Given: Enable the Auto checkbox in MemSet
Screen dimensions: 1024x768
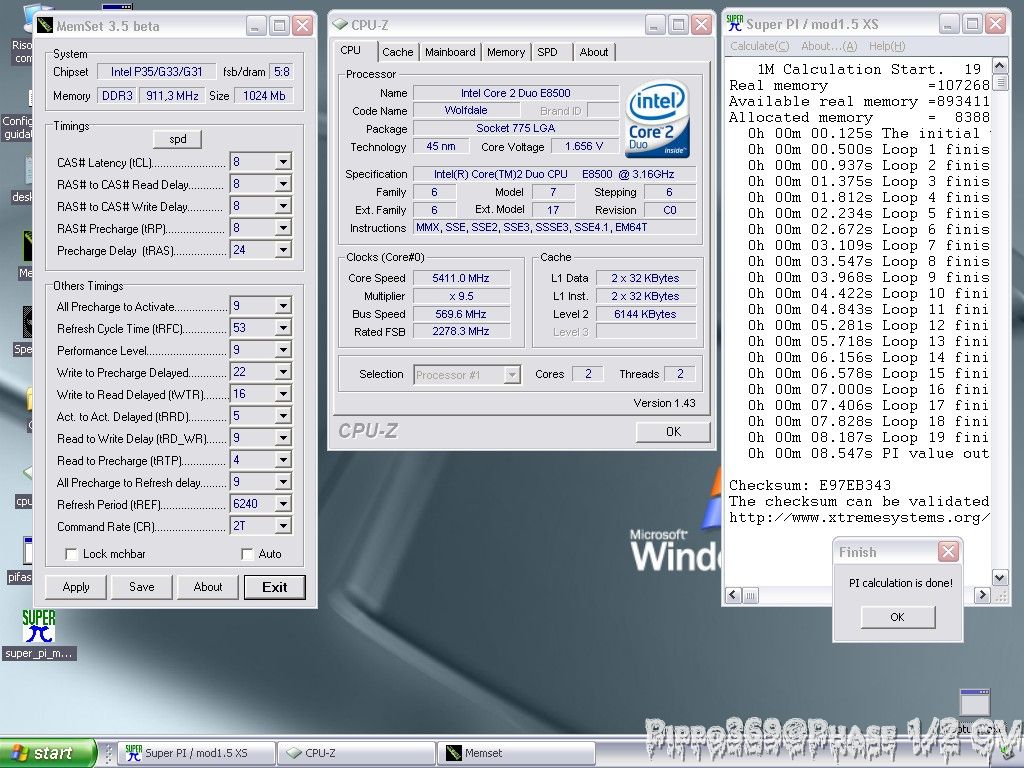Looking at the screenshot, I should (247, 554).
